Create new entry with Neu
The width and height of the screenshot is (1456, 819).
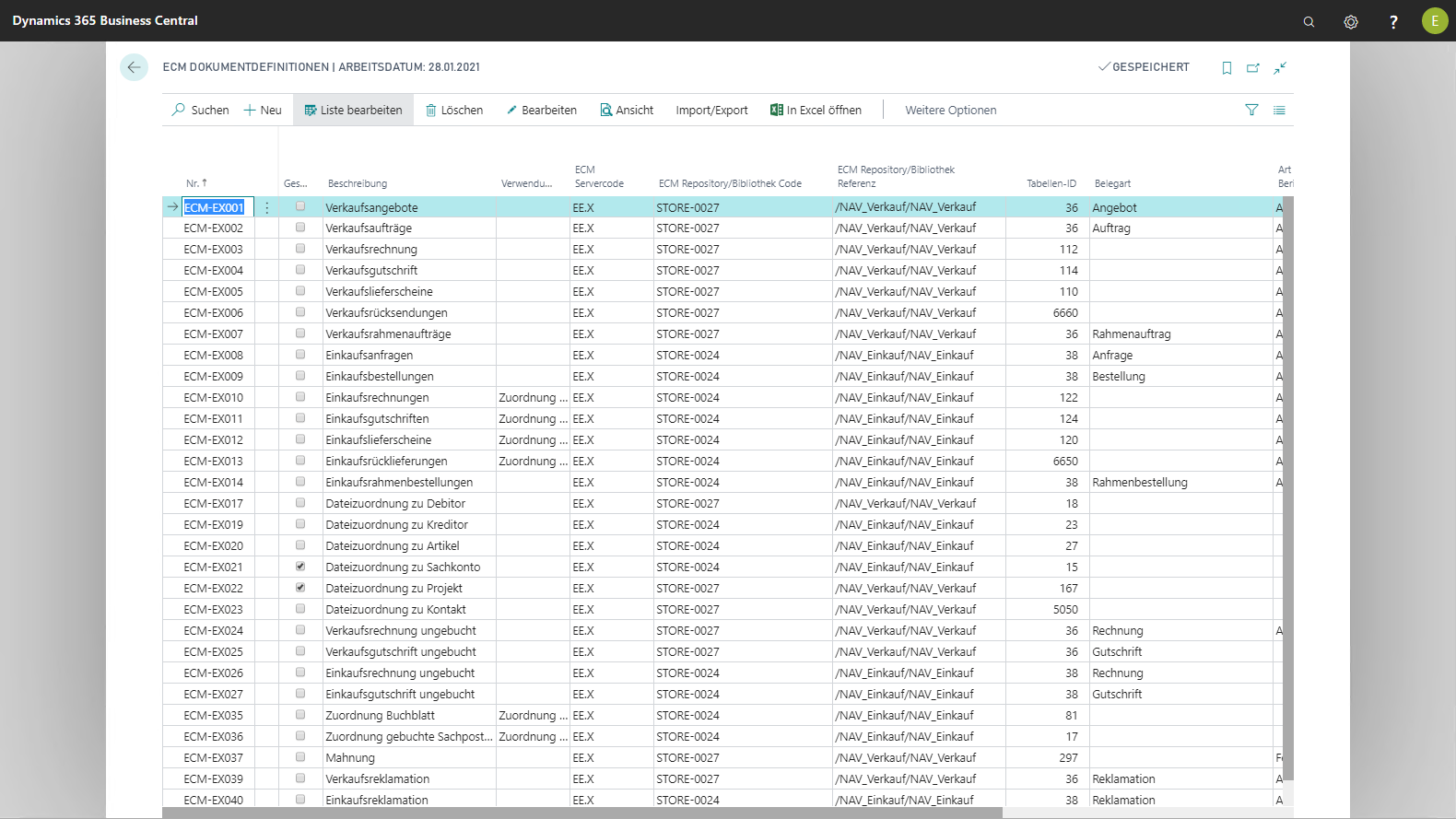[263, 110]
